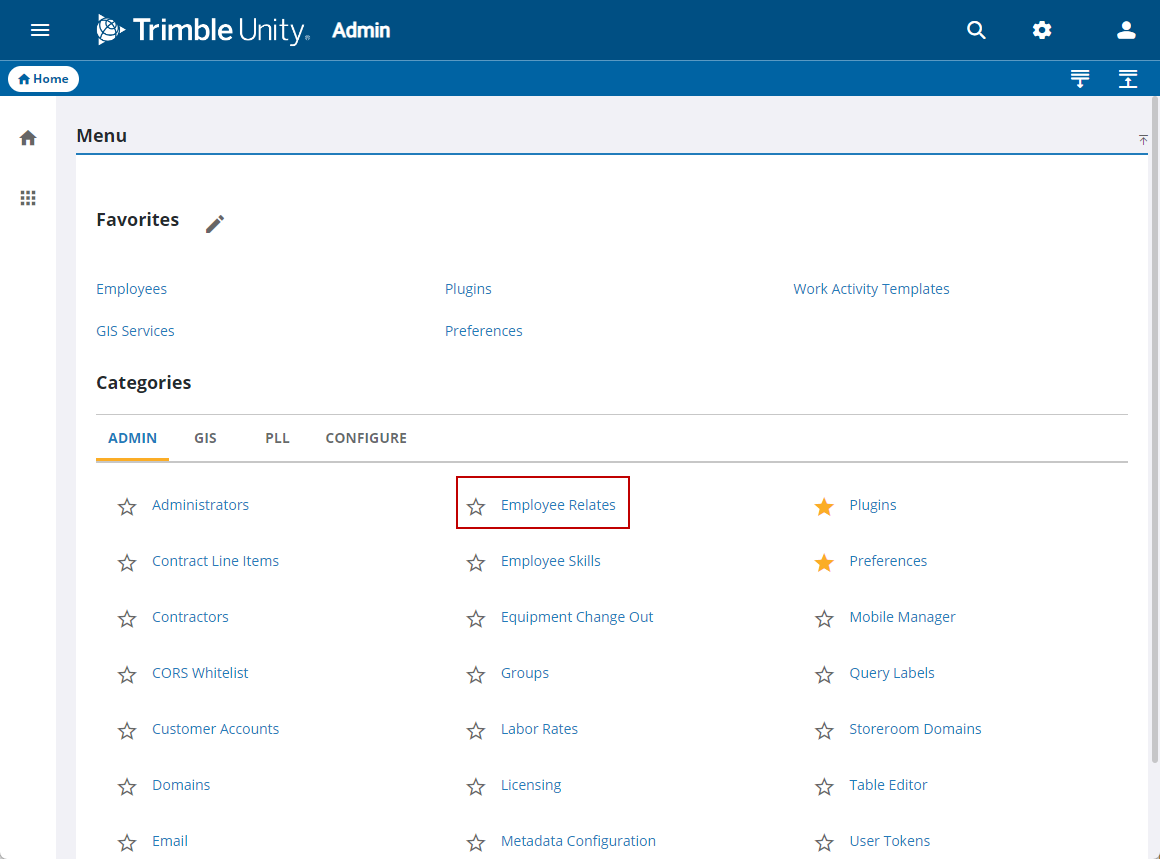Star Employee Skills as a favorite
Screen dimensions: 1160x859
pyautogui.click(x=475, y=562)
